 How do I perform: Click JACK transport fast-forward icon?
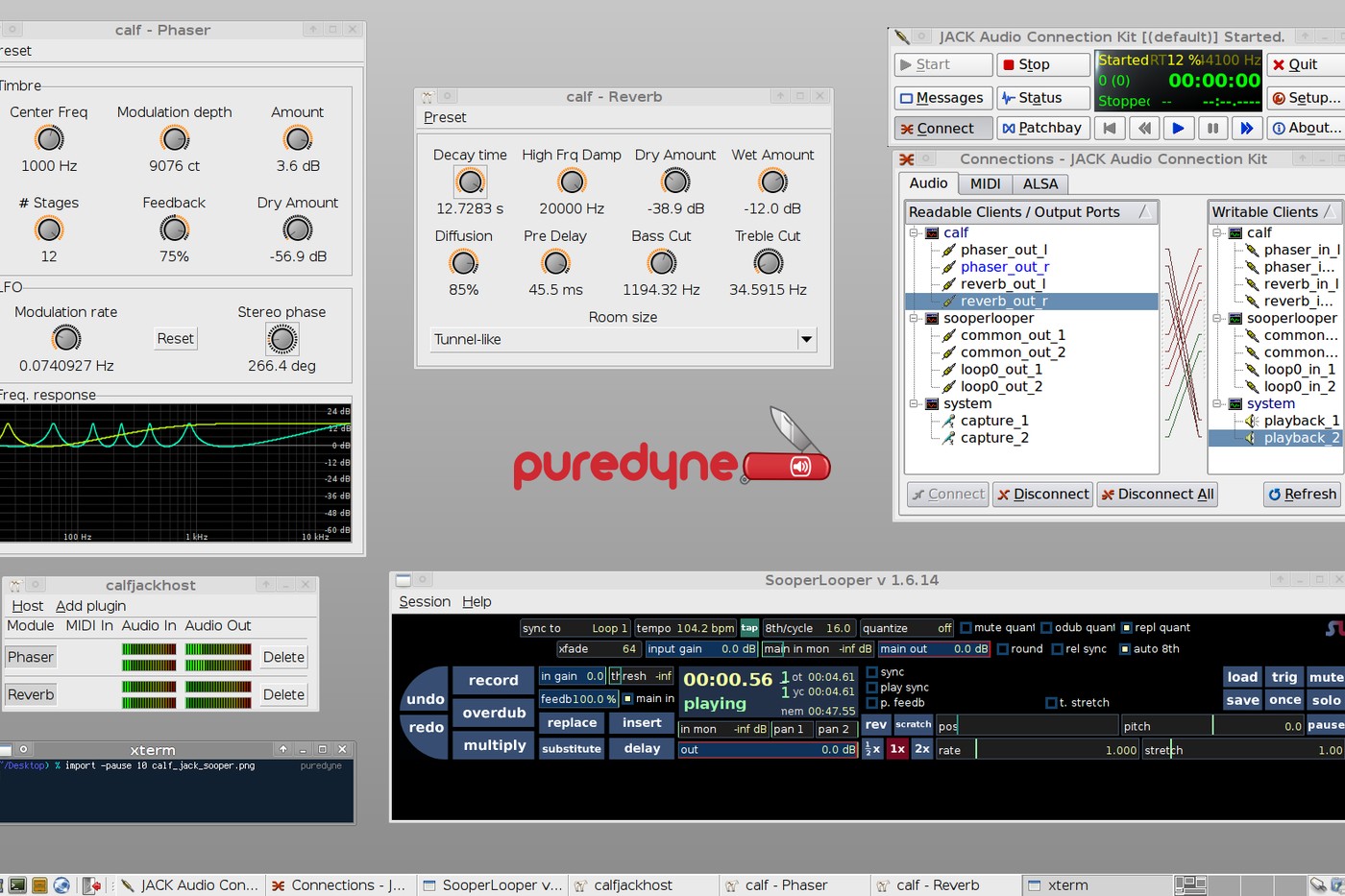1246,128
